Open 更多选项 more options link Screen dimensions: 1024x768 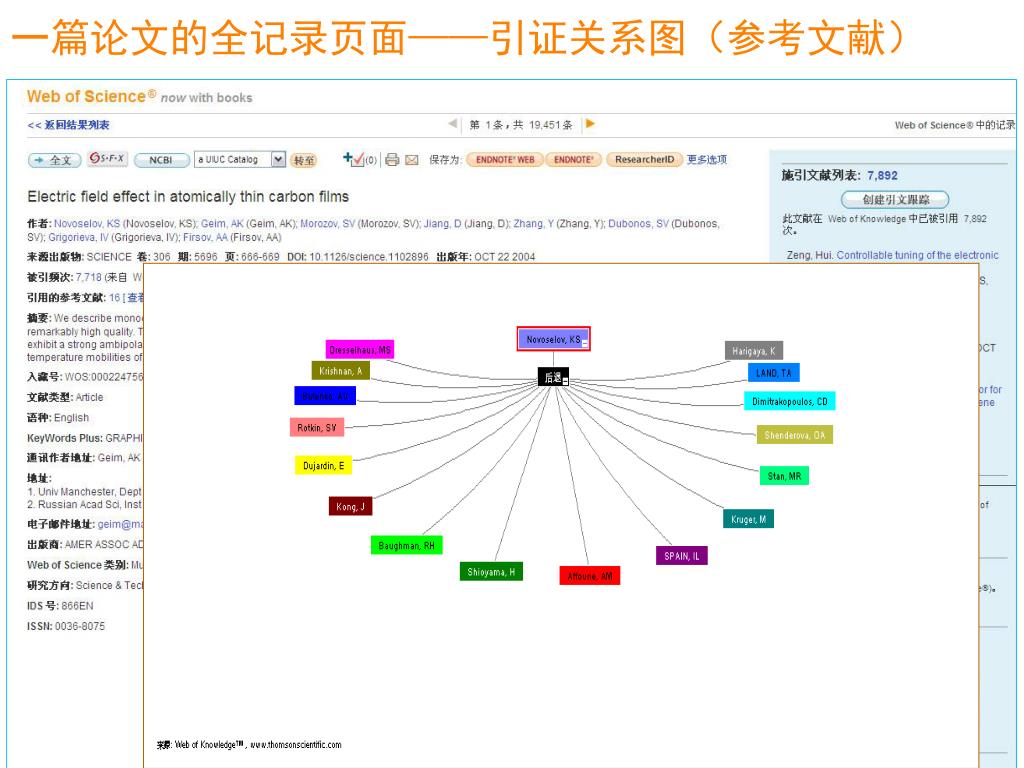point(707,159)
